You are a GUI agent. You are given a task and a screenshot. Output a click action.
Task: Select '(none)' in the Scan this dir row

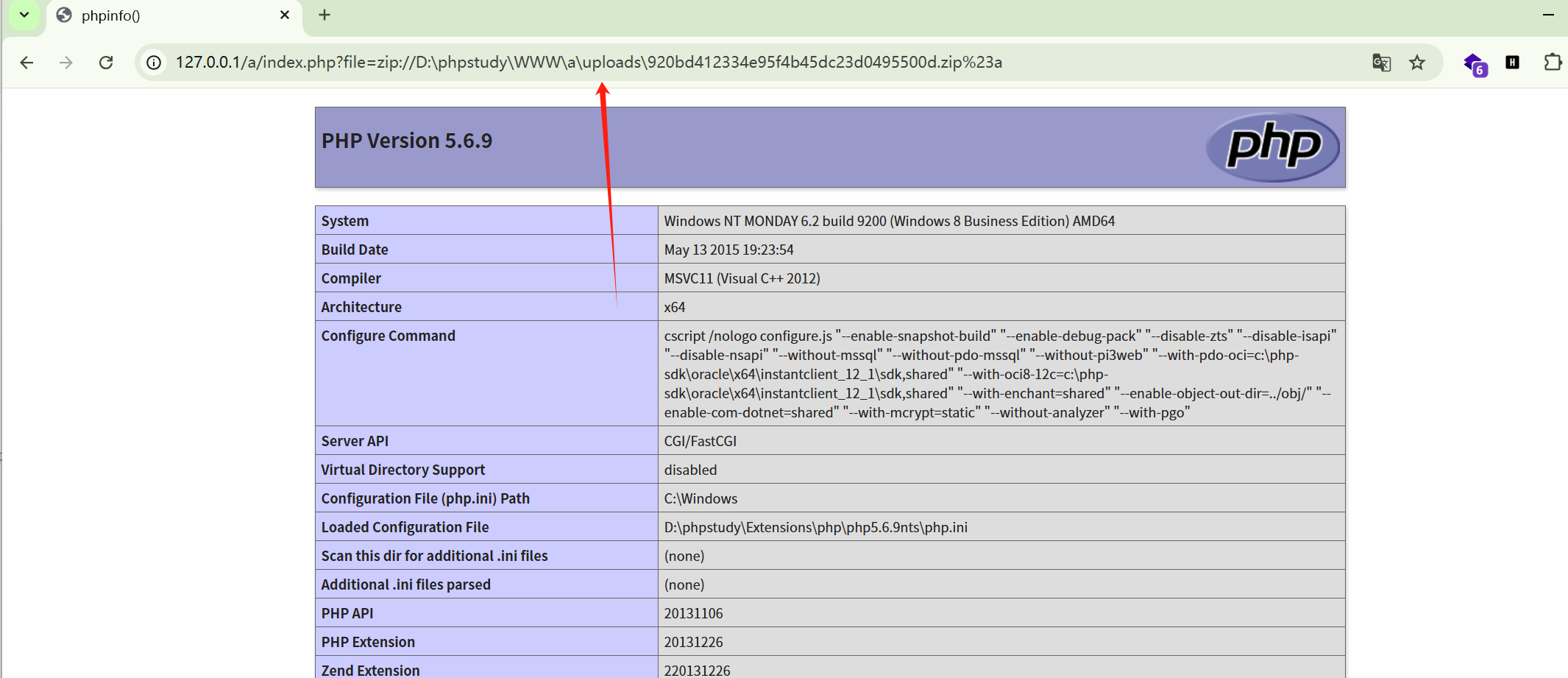tap(684, 556)
